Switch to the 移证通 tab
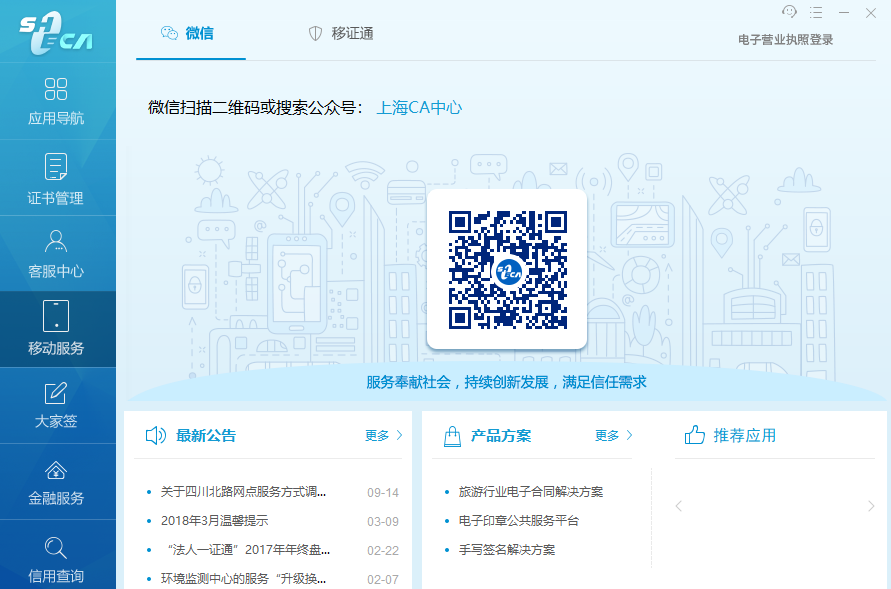Viewport: 891px width, 589px height. click(341, 33)
